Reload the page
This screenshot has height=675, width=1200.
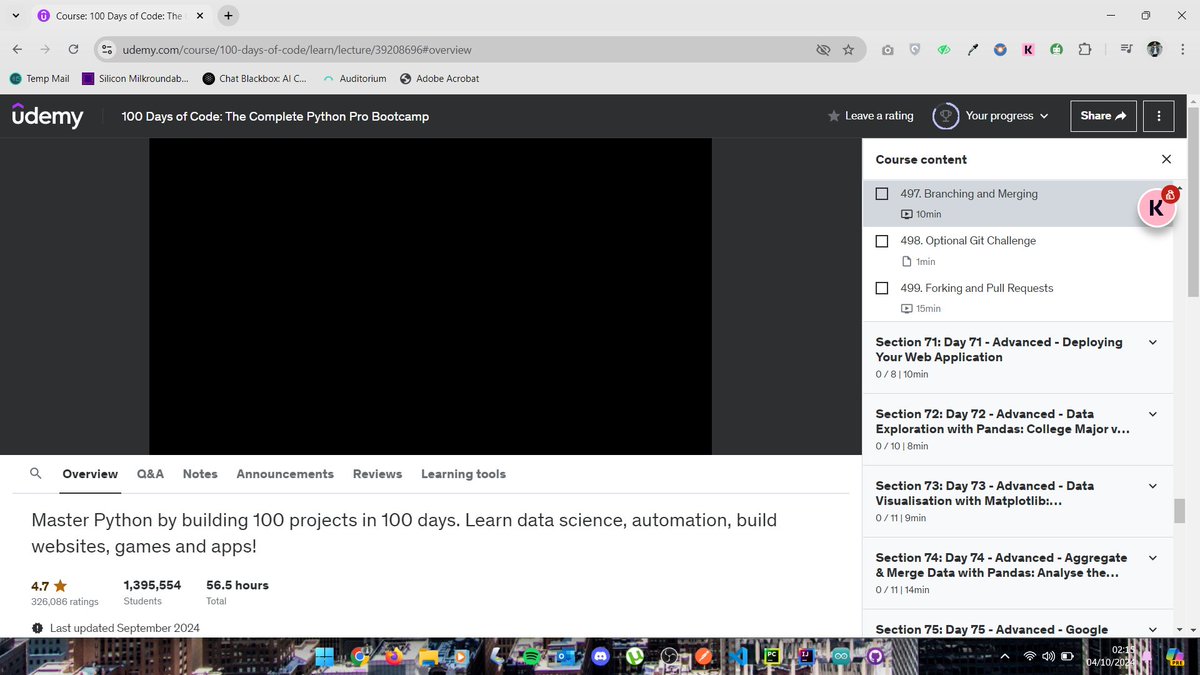click(73, 49)
